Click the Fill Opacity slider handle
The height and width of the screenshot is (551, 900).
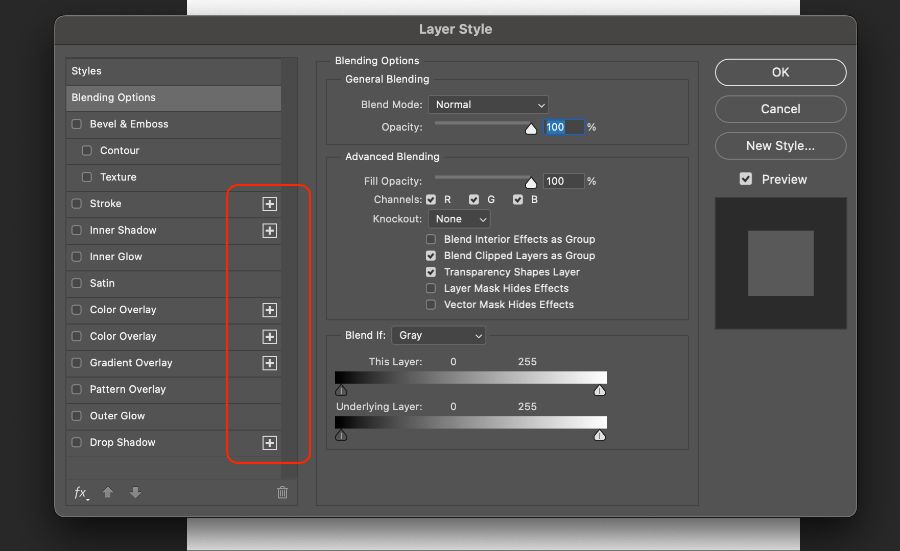531,183
